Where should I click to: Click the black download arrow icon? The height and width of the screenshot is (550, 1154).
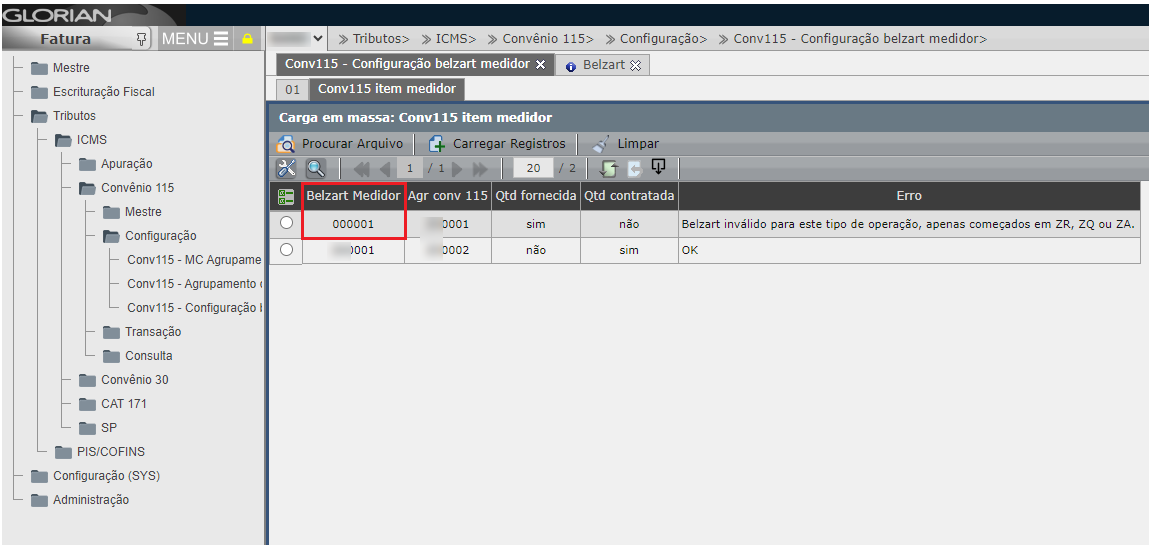(658, 167)
